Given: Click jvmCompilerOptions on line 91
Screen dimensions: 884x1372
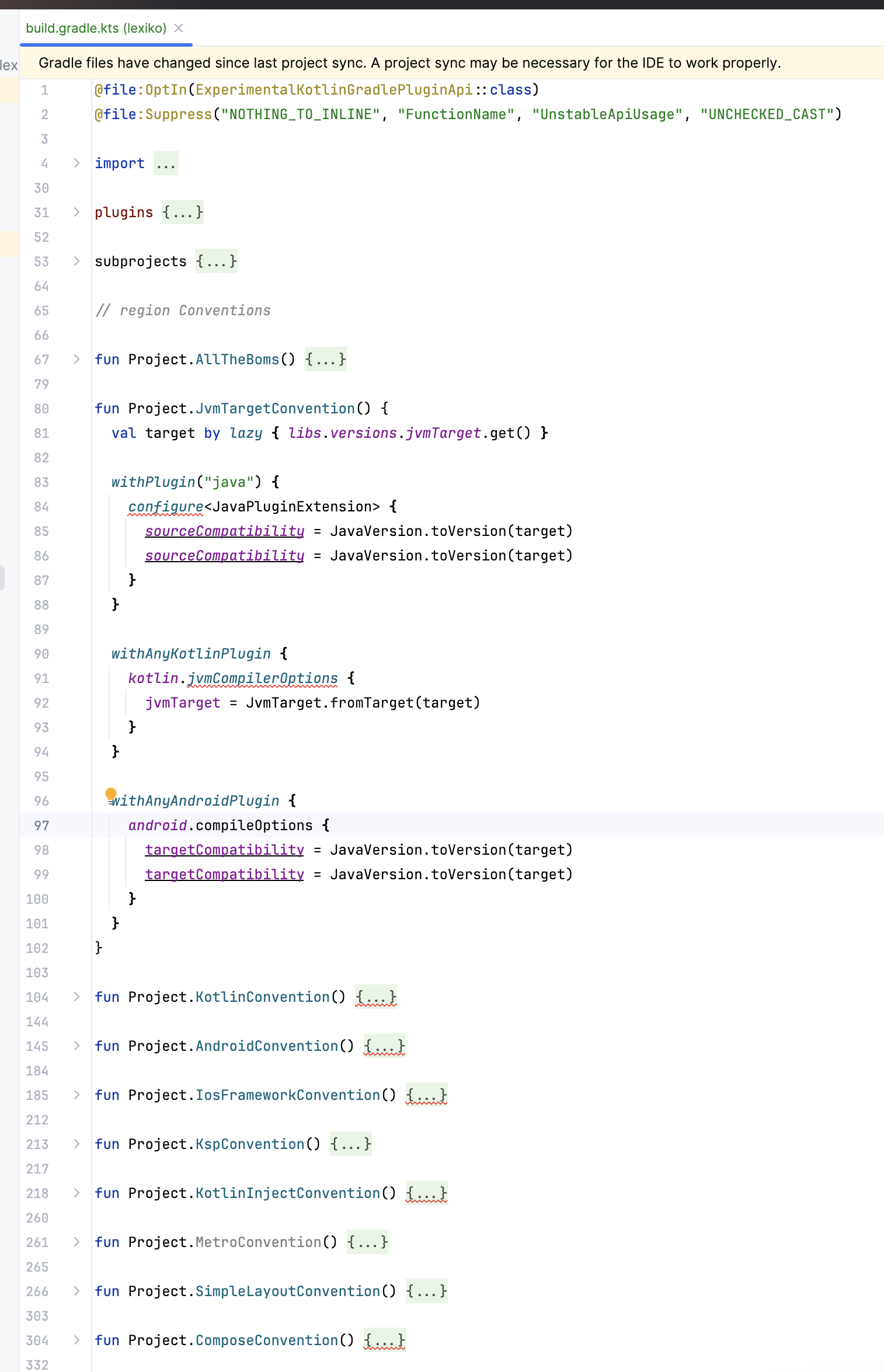Looking at the screenshot, I should tap(263, 678).
